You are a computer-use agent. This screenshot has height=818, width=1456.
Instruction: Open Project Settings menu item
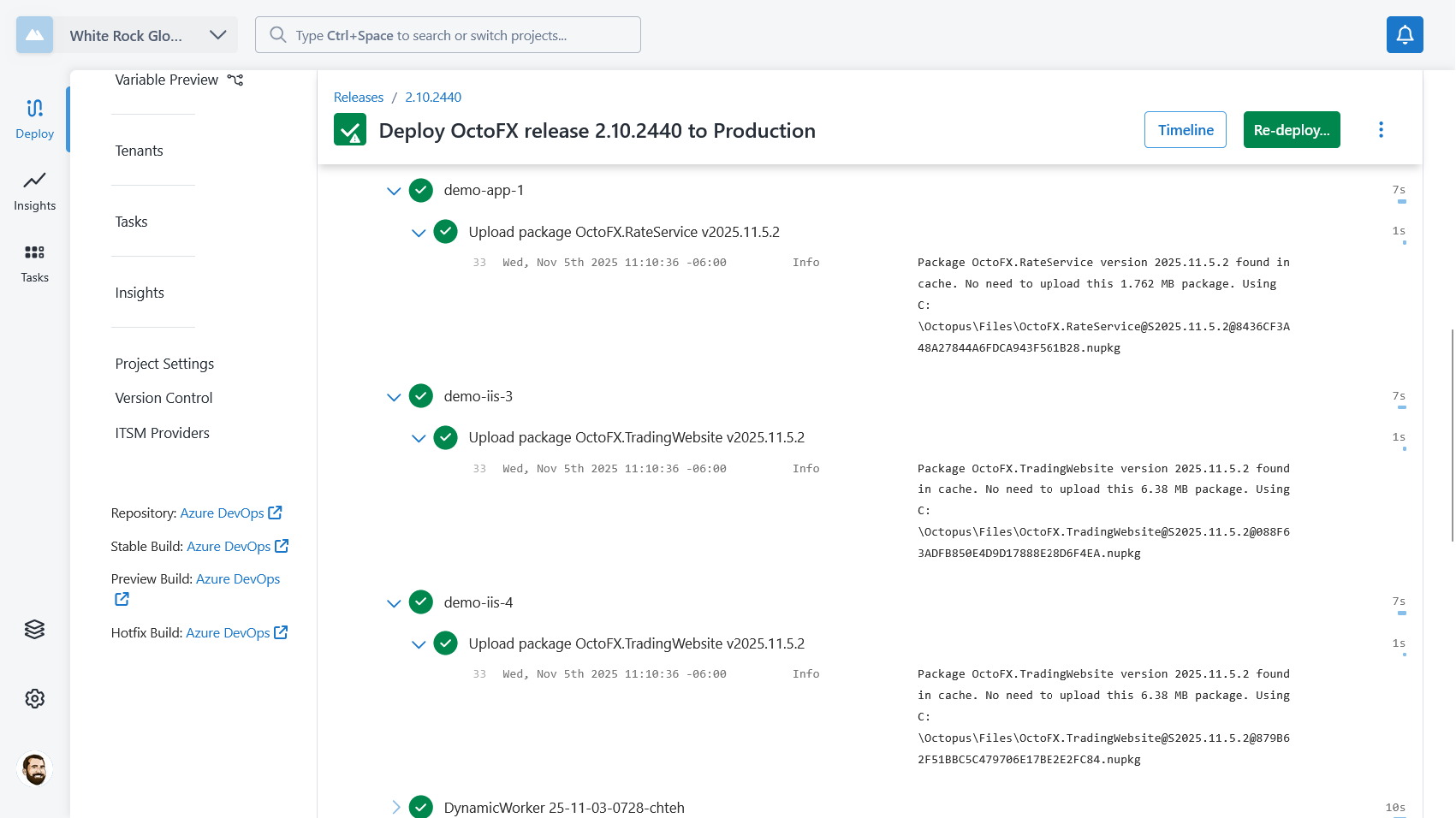(x=164, y=364)
